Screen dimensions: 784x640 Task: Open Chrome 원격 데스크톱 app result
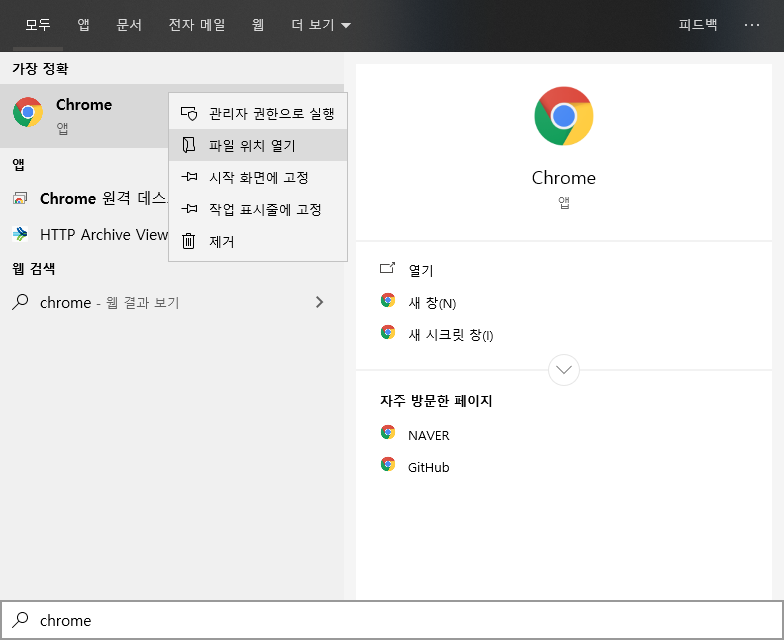(84, 198)
